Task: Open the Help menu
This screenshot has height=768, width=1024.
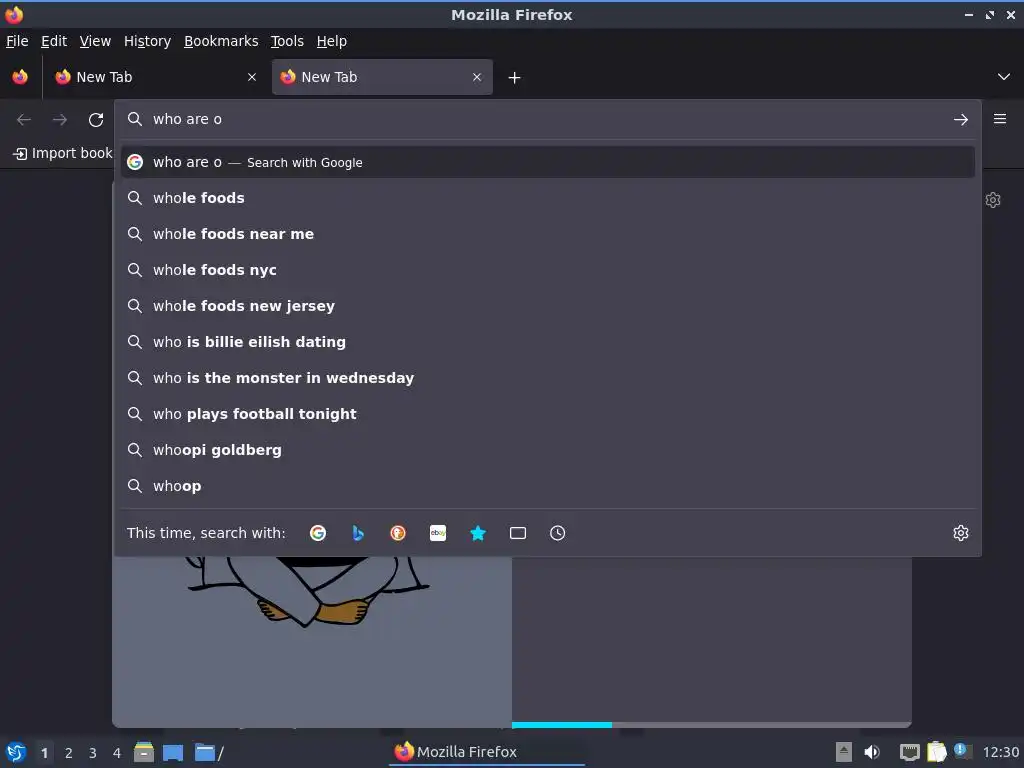Action: tap(332, 41)
